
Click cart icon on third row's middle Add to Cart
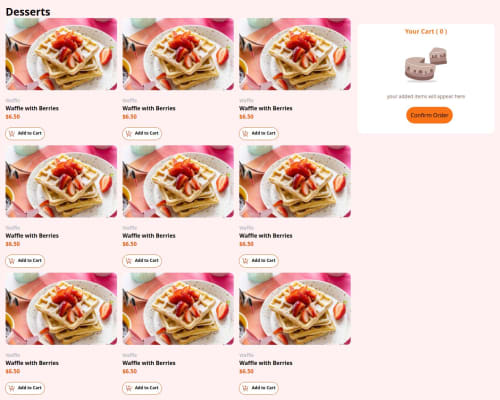point(129,388)
